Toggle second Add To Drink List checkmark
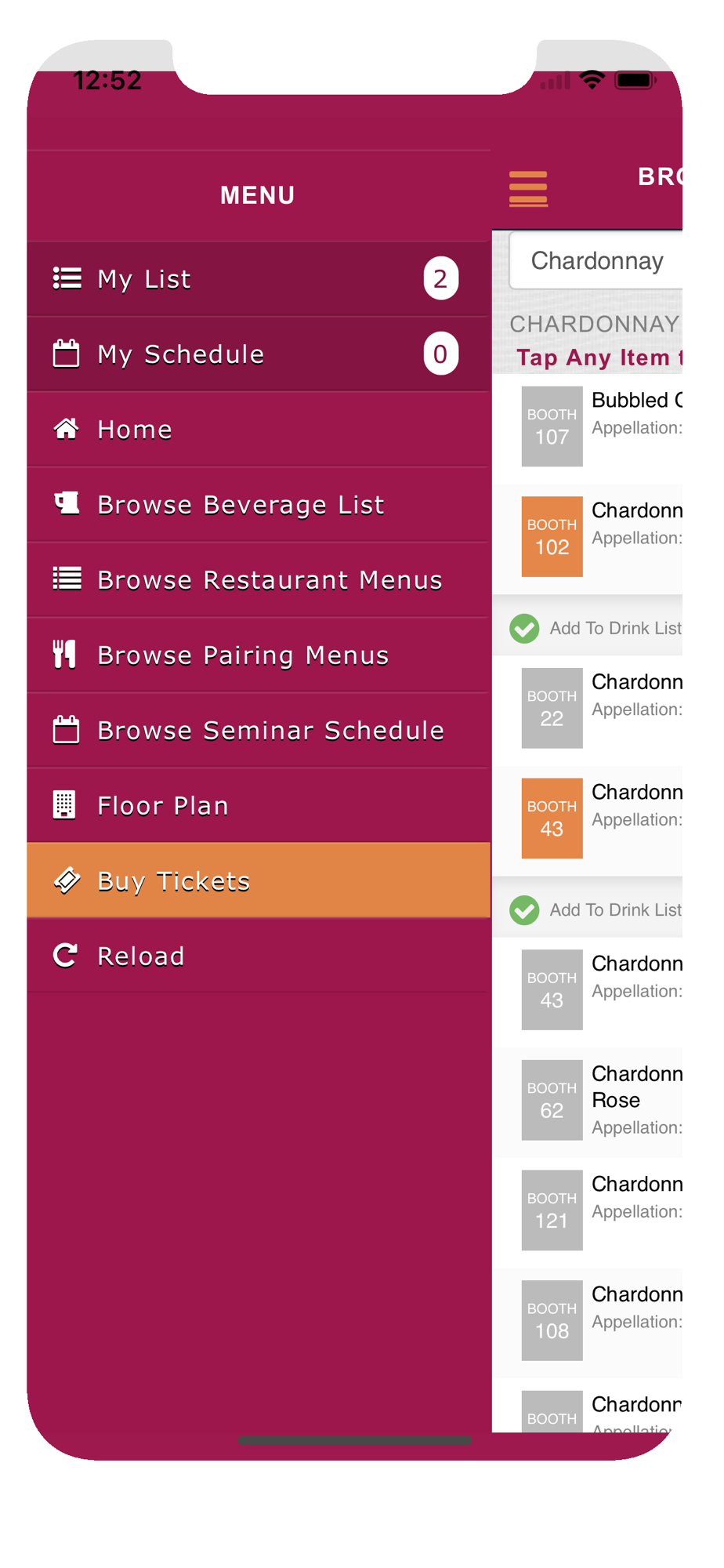The height and width of the screenshot is (1568, 724). (524, 910)
